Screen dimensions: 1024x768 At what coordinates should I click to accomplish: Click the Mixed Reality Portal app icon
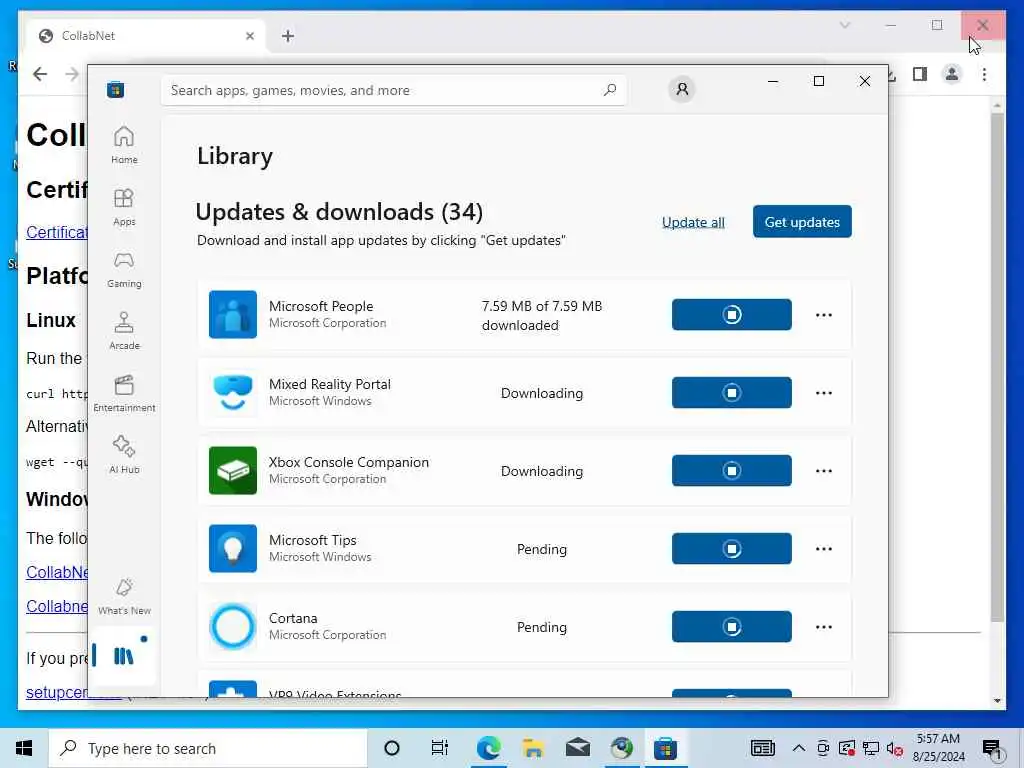click(232, 392)
